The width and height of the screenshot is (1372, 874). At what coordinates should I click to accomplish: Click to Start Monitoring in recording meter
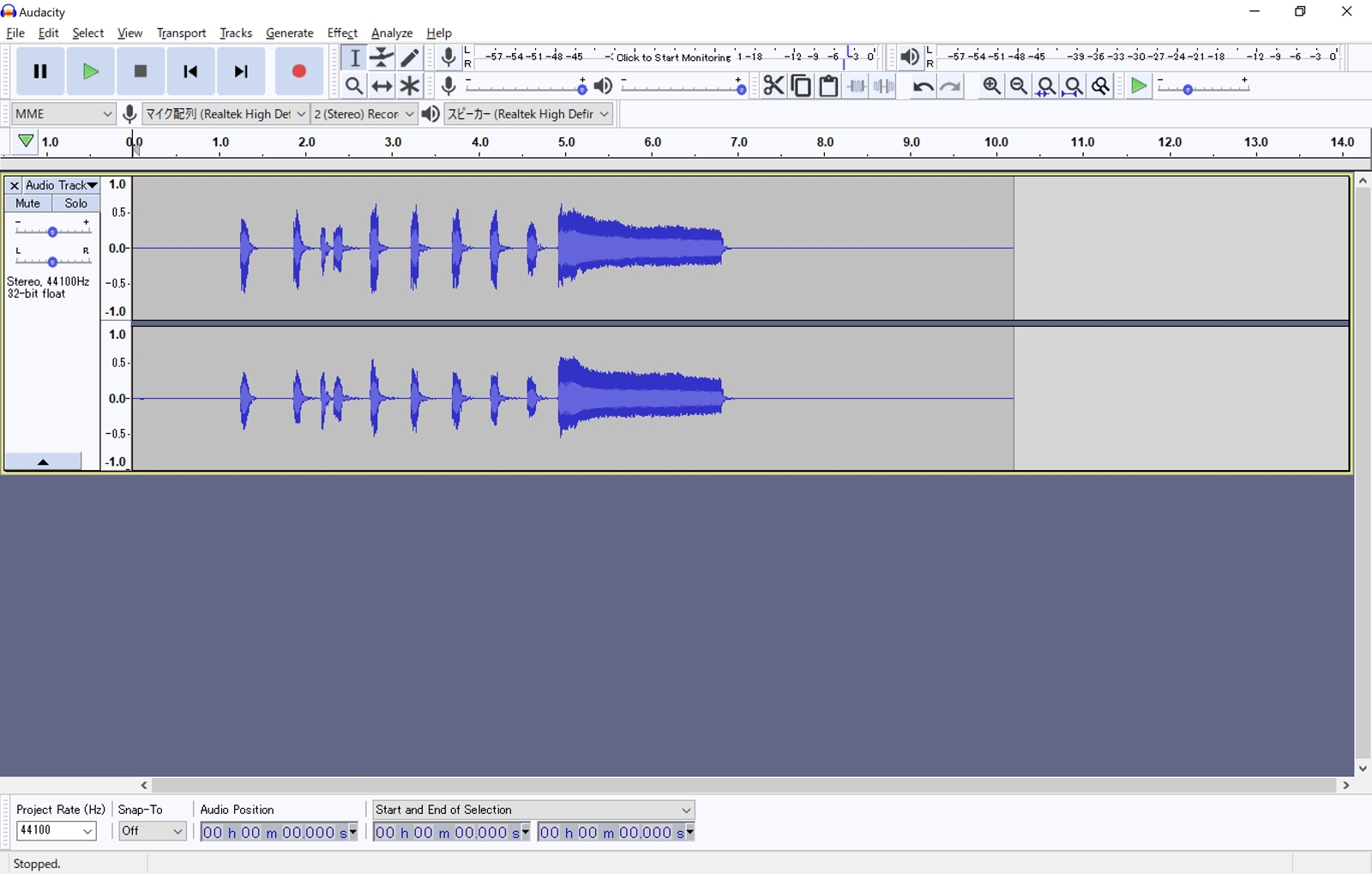[673, 57]
